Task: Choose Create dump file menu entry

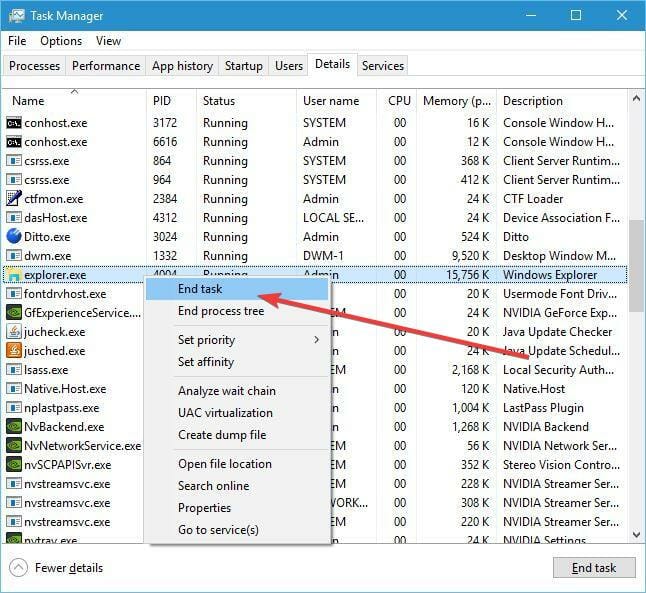Action: click(237, 435)
